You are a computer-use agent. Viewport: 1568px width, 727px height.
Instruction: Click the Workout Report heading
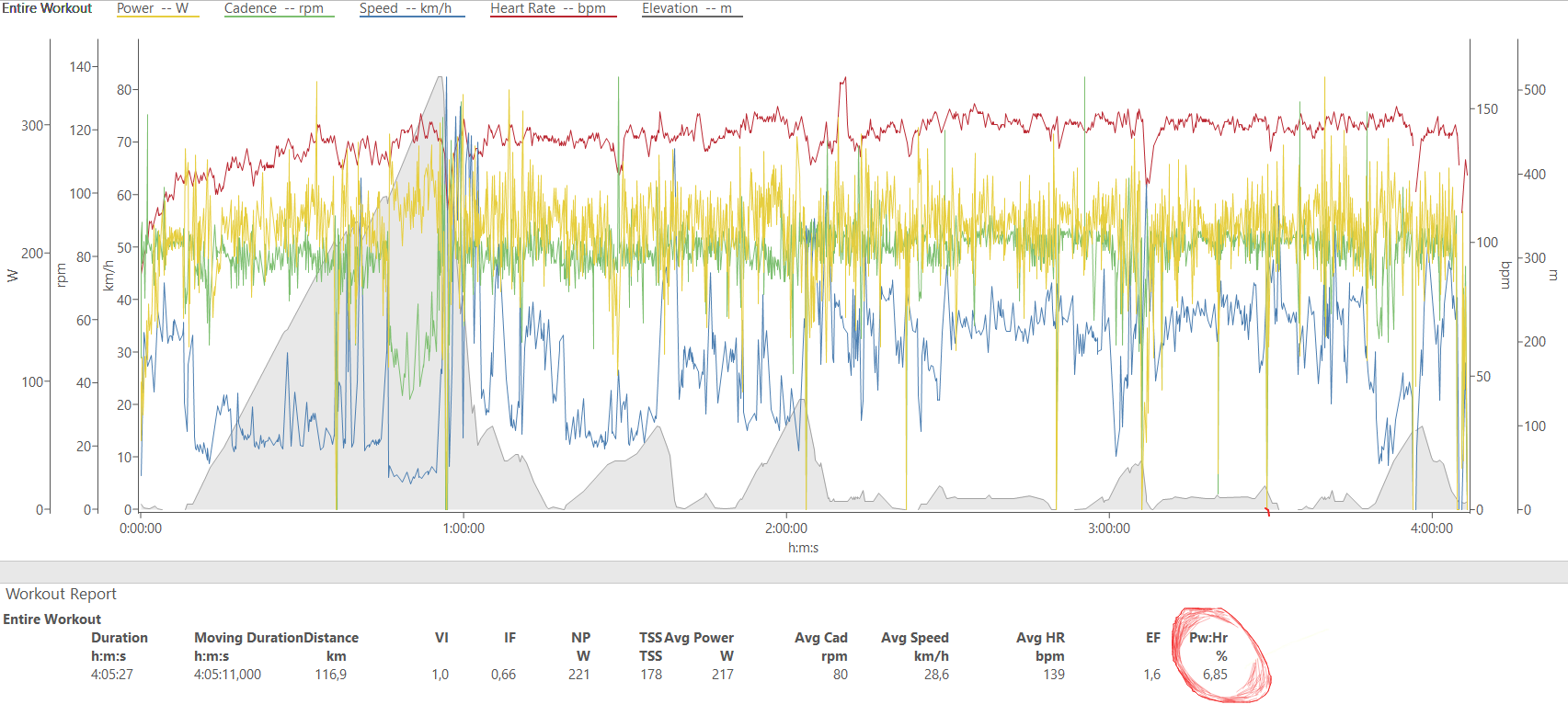point(62,594)
